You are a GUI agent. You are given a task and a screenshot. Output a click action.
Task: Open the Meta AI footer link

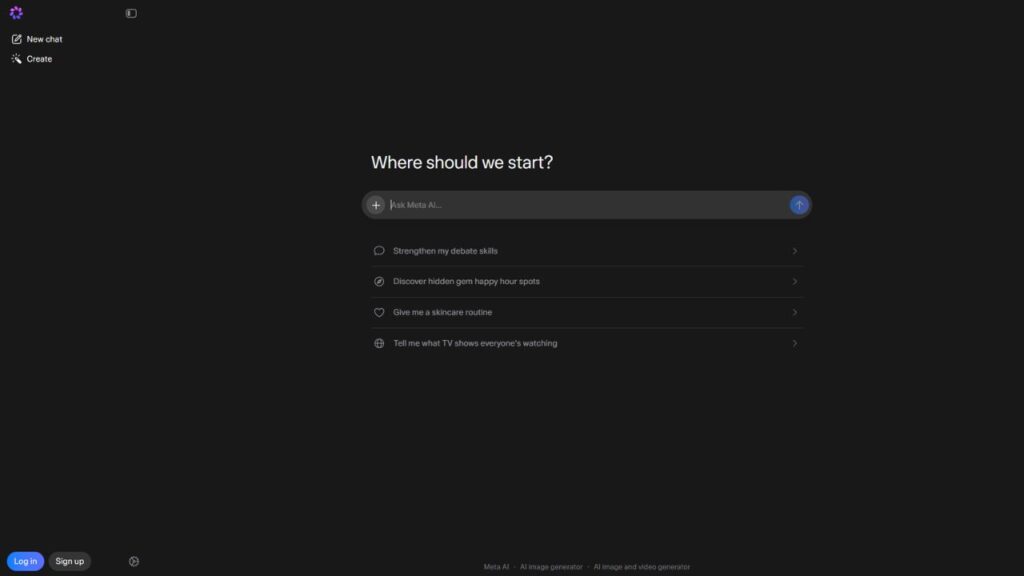click(496, 567)
